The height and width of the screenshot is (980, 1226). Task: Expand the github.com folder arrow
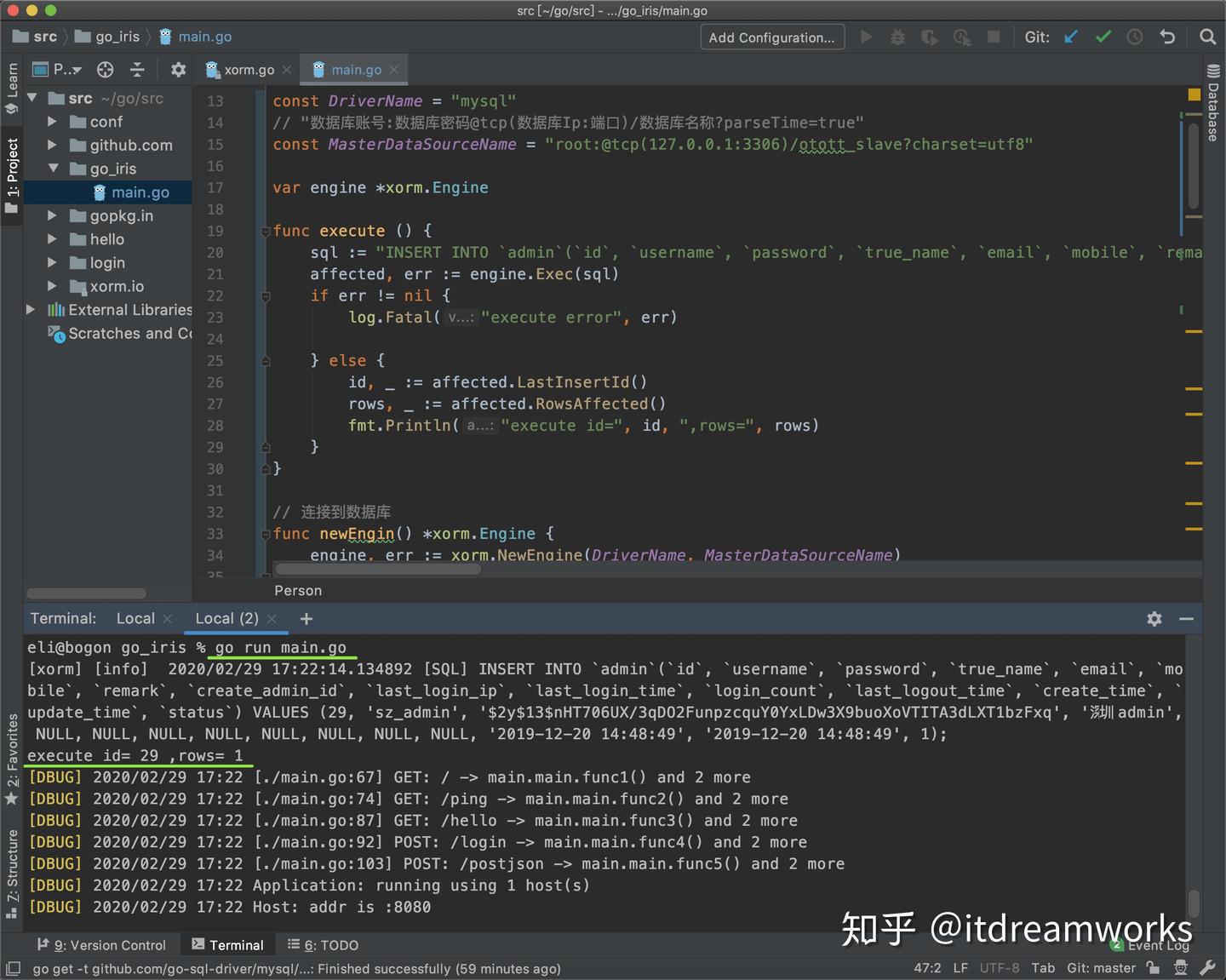coord(53,146)
